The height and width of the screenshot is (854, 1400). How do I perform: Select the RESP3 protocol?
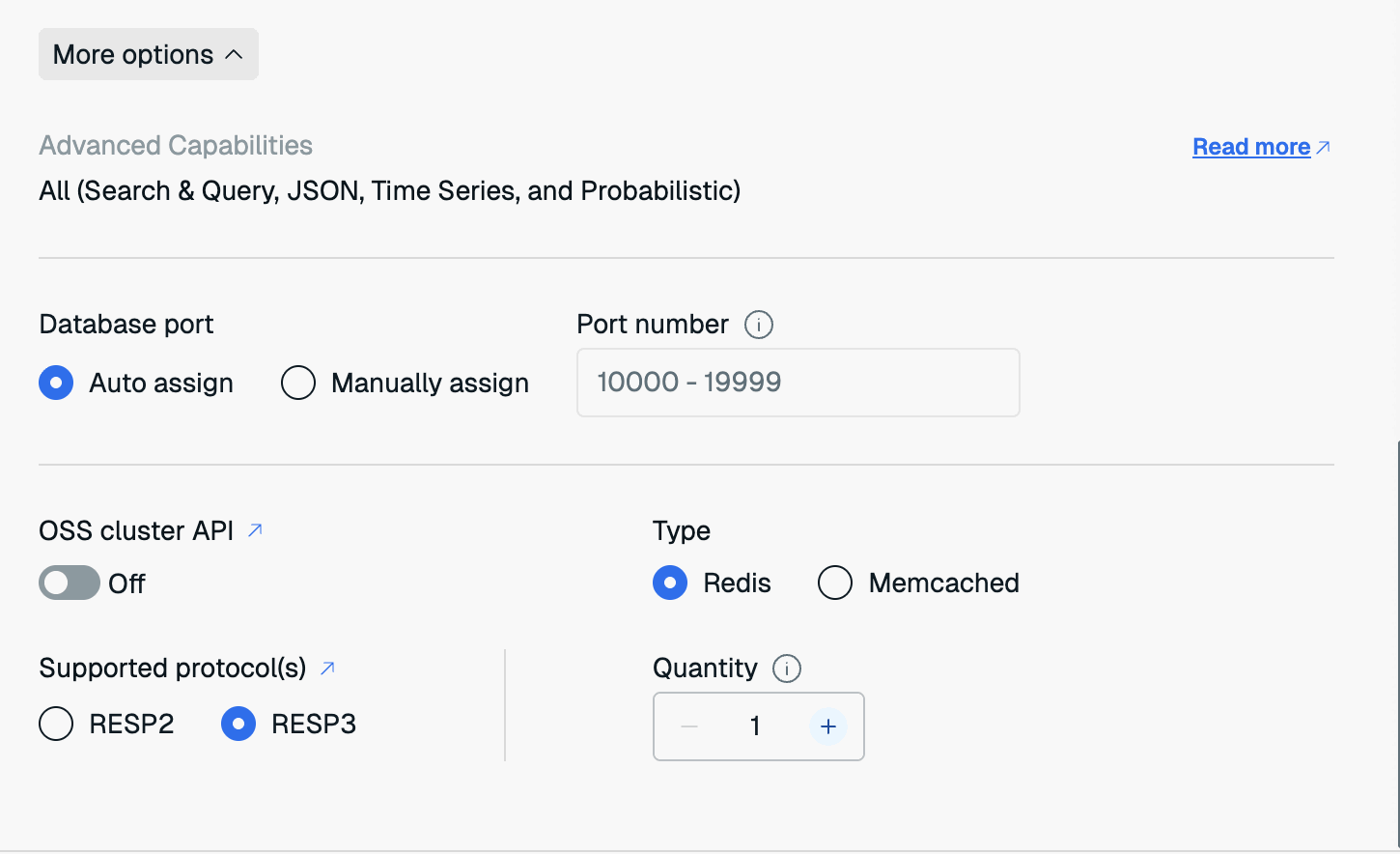[238, 724]
